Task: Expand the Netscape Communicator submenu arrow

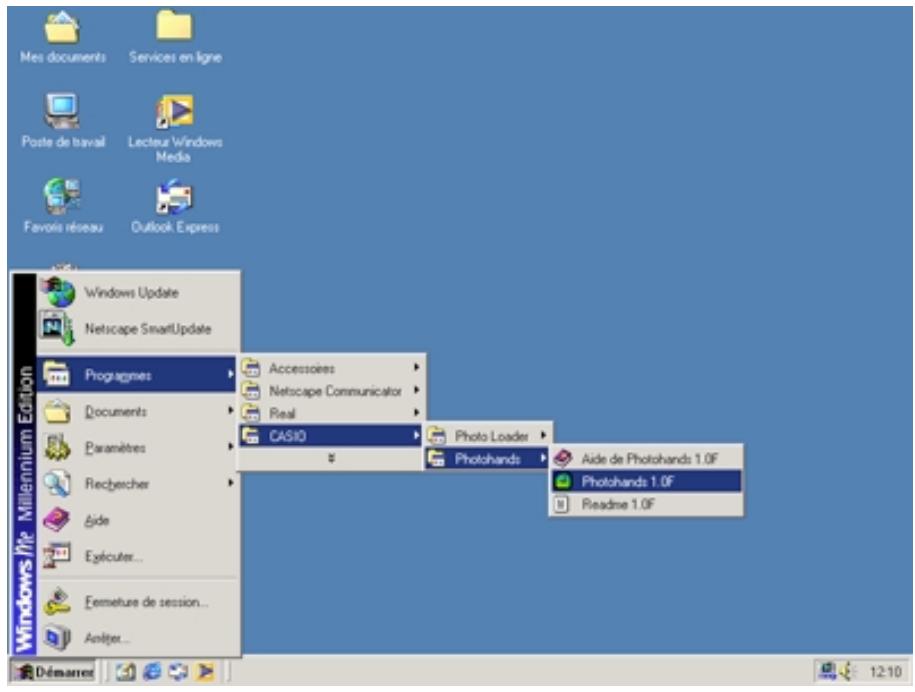Action: point(416,390)
